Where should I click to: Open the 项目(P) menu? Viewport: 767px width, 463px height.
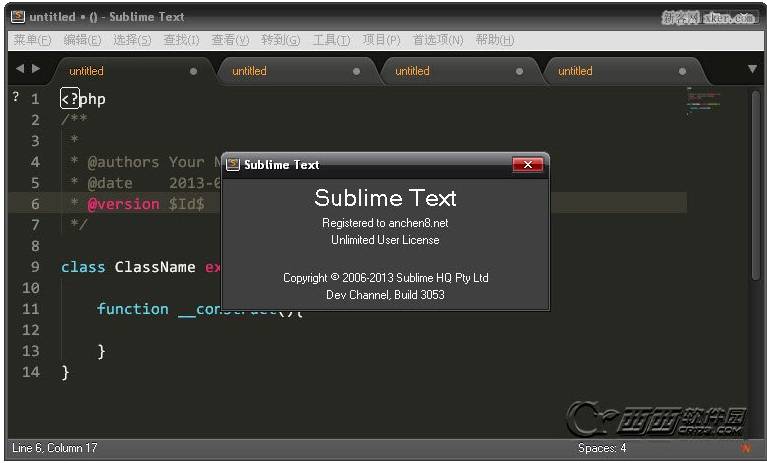point(381,40)
